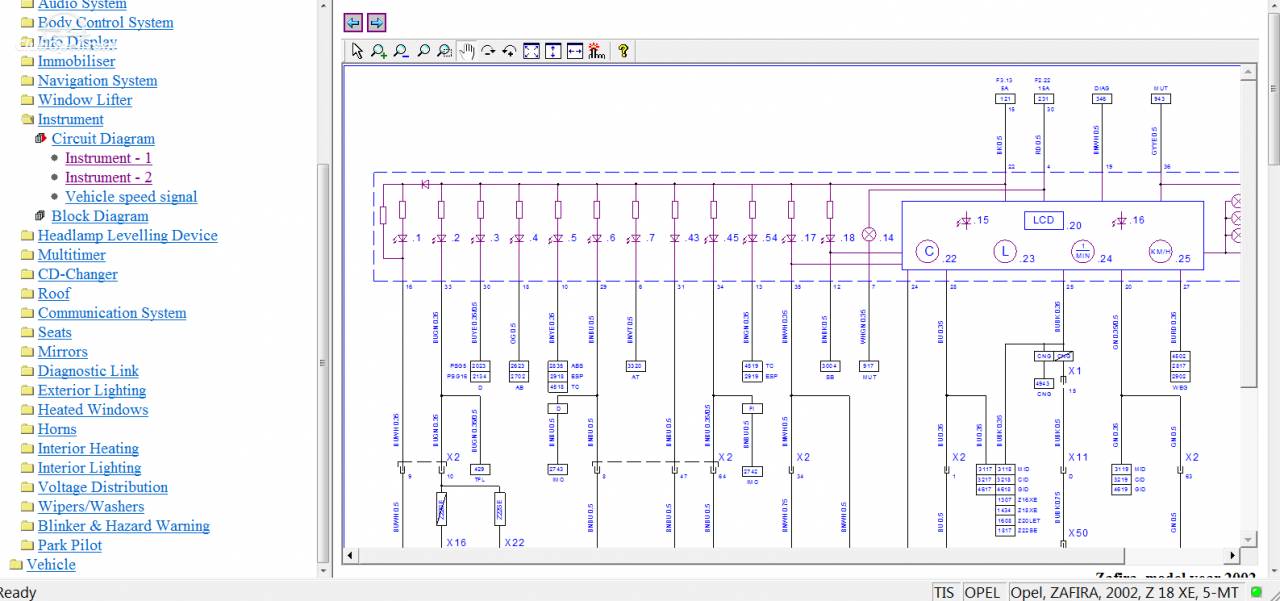Screen dimensions: 1280x601
Task: Click the TIS panel in status bar
Action: (944, 592)
